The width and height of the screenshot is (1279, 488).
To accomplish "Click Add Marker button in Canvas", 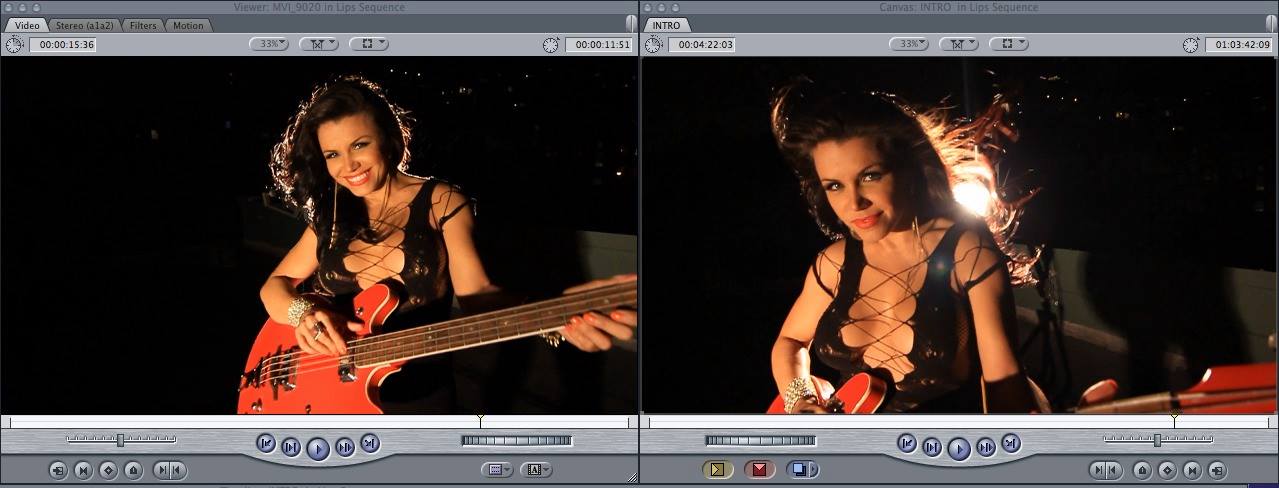I will [x=1142, y=470].
